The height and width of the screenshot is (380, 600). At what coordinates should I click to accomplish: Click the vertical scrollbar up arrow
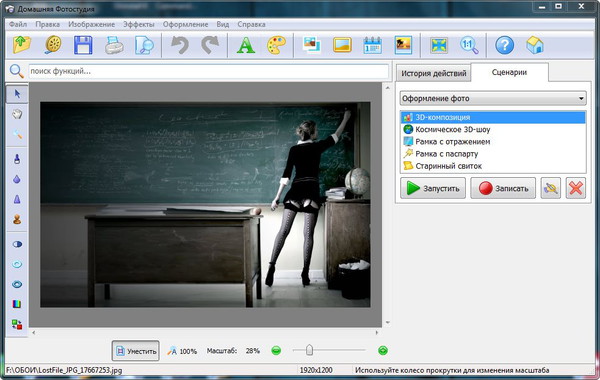pos(387,88)
